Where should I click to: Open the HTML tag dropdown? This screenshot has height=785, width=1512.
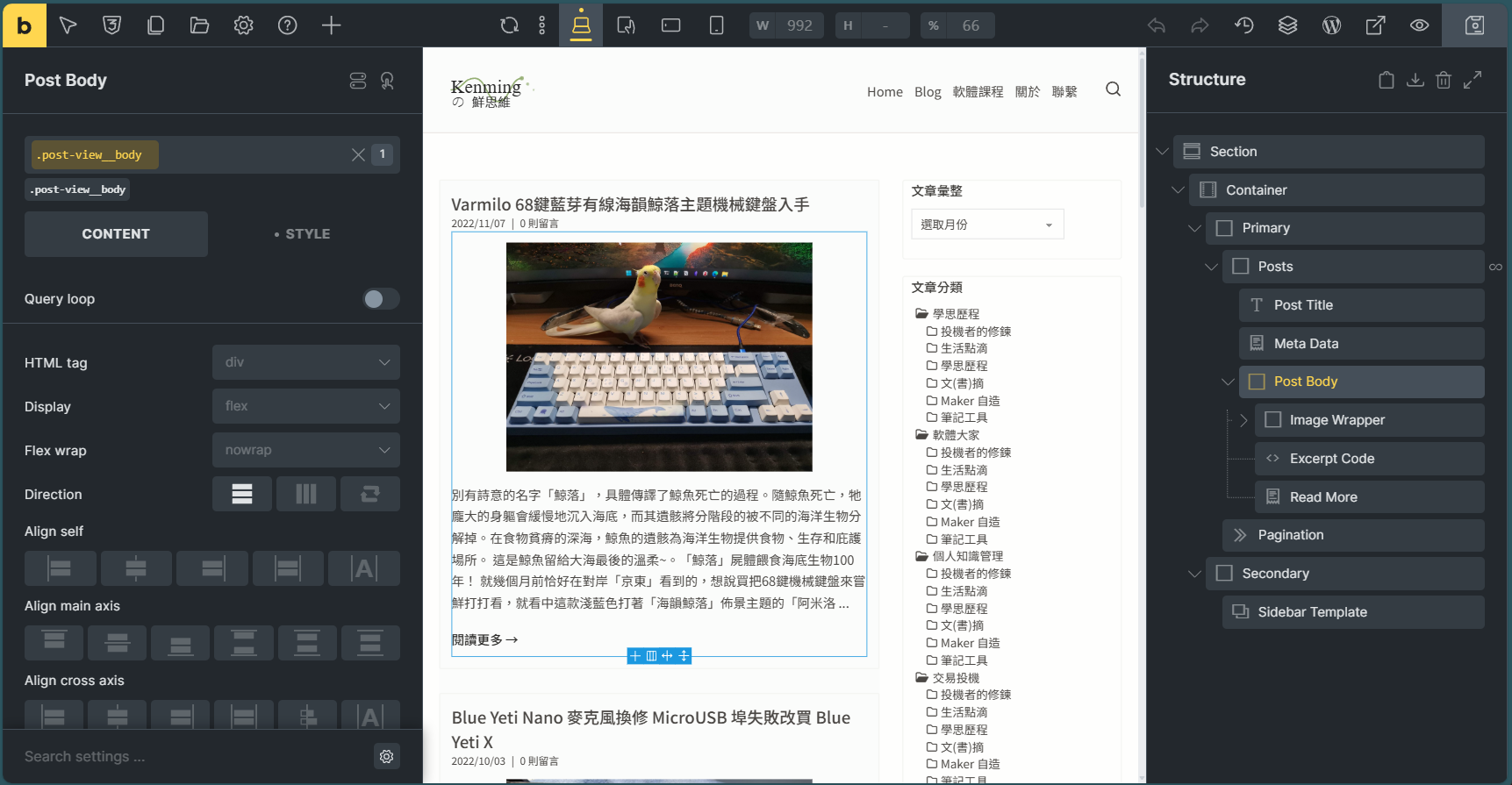(305, 362)
